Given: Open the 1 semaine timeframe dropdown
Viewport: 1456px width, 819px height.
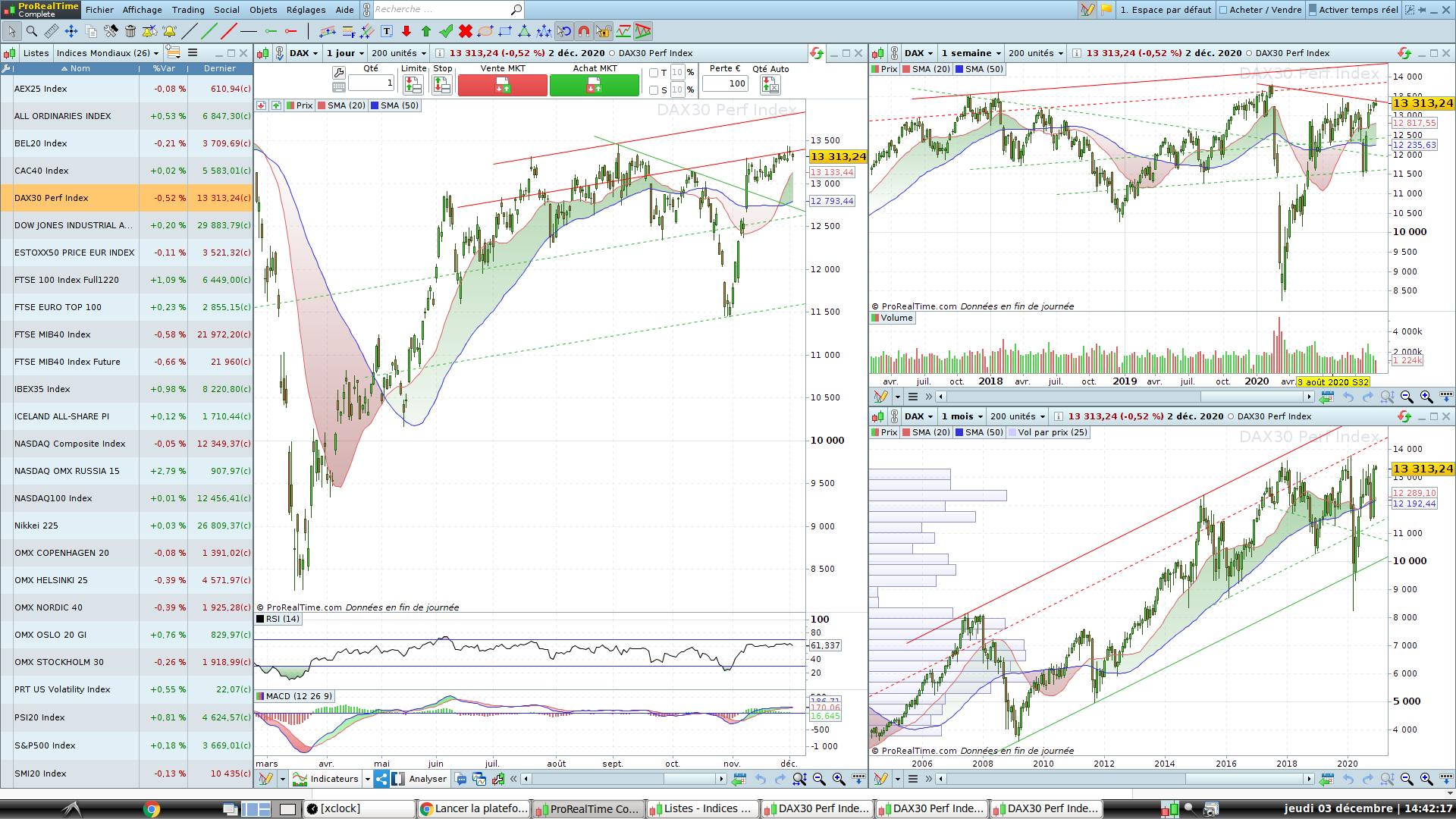Looking at the screenshot, I should 971,53.
